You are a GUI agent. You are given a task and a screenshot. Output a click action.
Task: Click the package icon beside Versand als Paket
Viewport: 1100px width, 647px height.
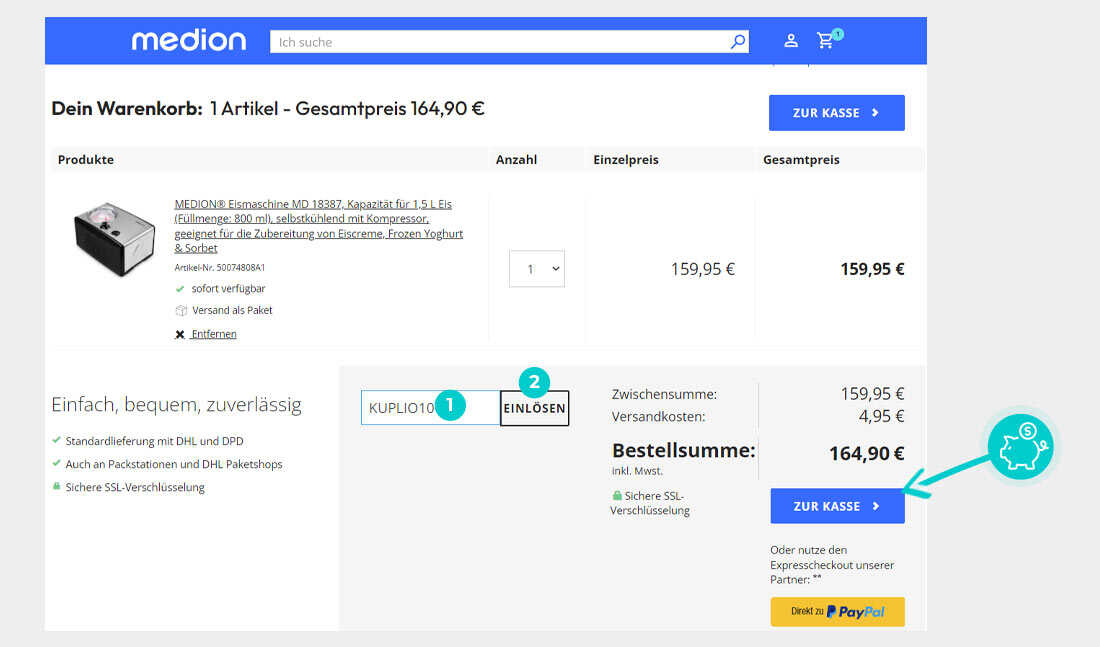[x=181, y=310]
